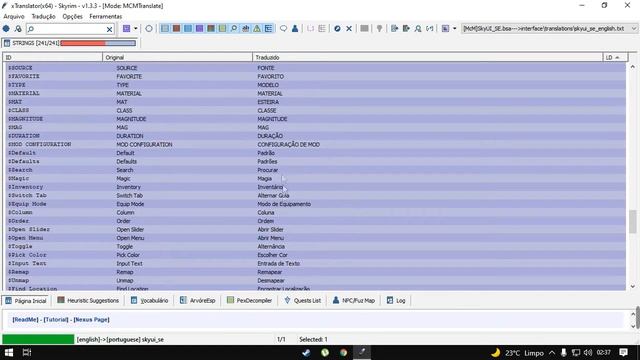This screenshot has width=640, height=360.
Task: Click the grey pin toolbar icon
Action: [x=380, y=29]
